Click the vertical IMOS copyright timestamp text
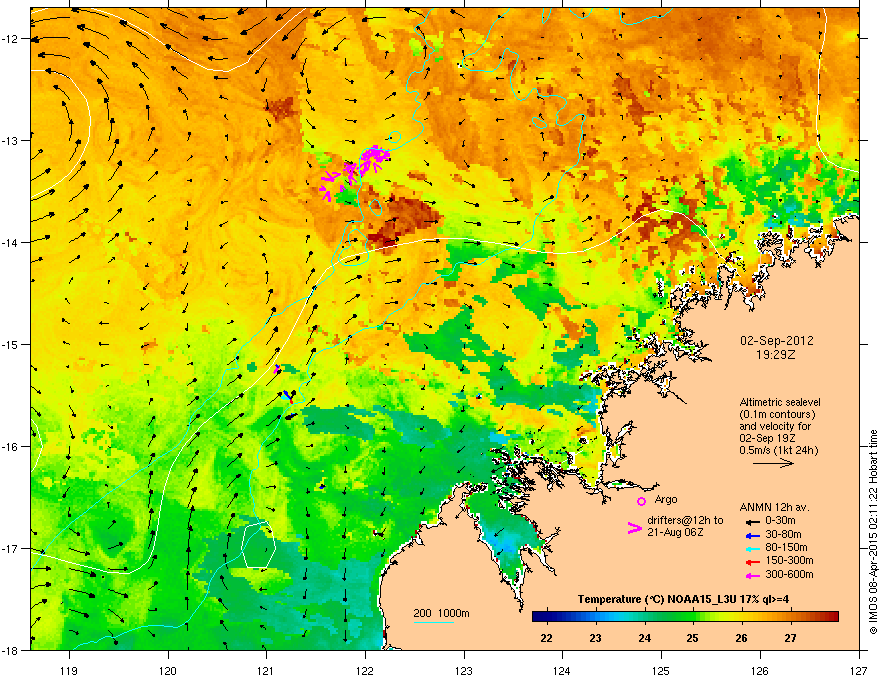 [873, 532]
